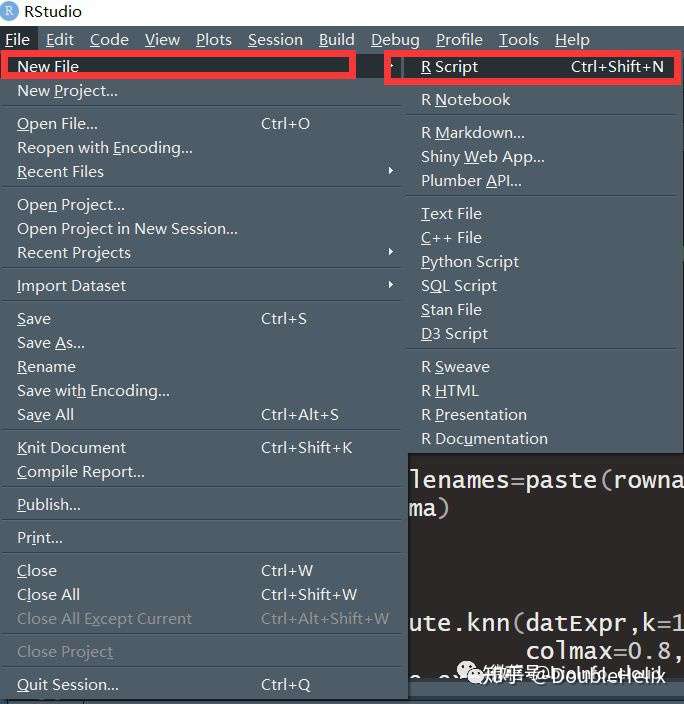Open the Plots menu

pyautogui.click(x=214, y=40)
